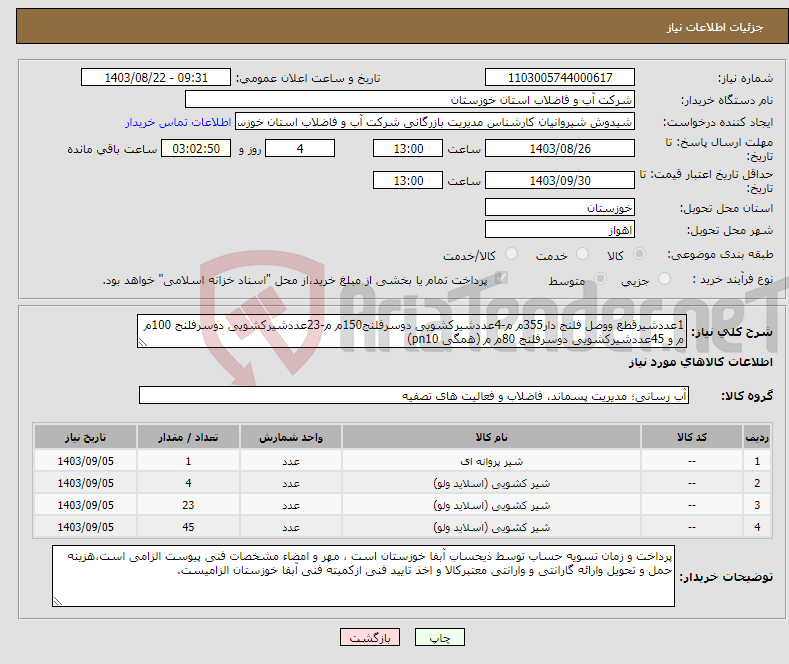Viewport: 789px width, 664px height.
Task: Click the شیر پروانه ای item name
Action: 492,461
